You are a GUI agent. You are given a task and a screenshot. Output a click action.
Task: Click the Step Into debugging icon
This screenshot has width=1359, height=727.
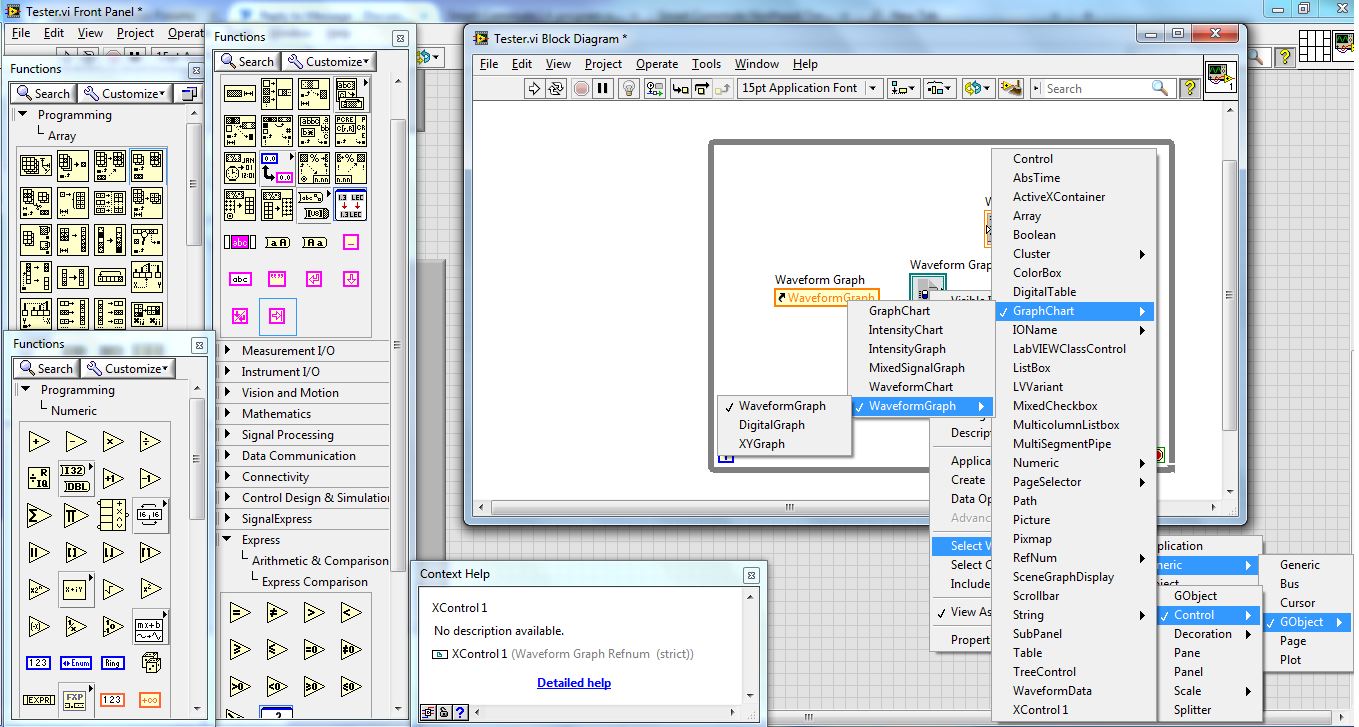pos(680,88)
